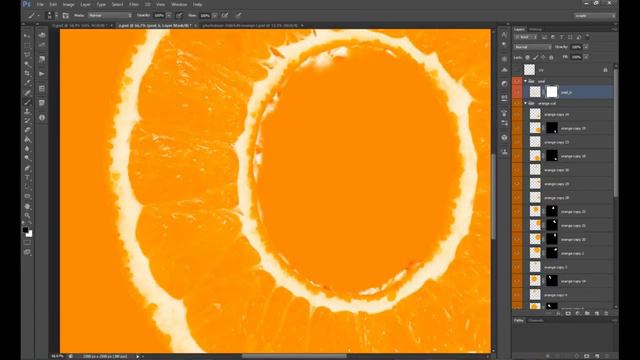Open the layer Fill slider arrow

pos(586,58)
